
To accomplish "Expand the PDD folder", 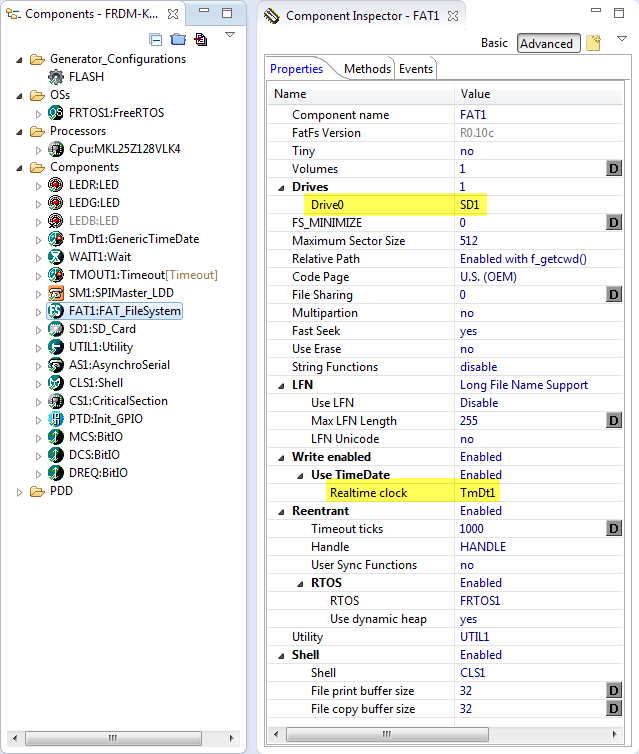I will point(21,491).
